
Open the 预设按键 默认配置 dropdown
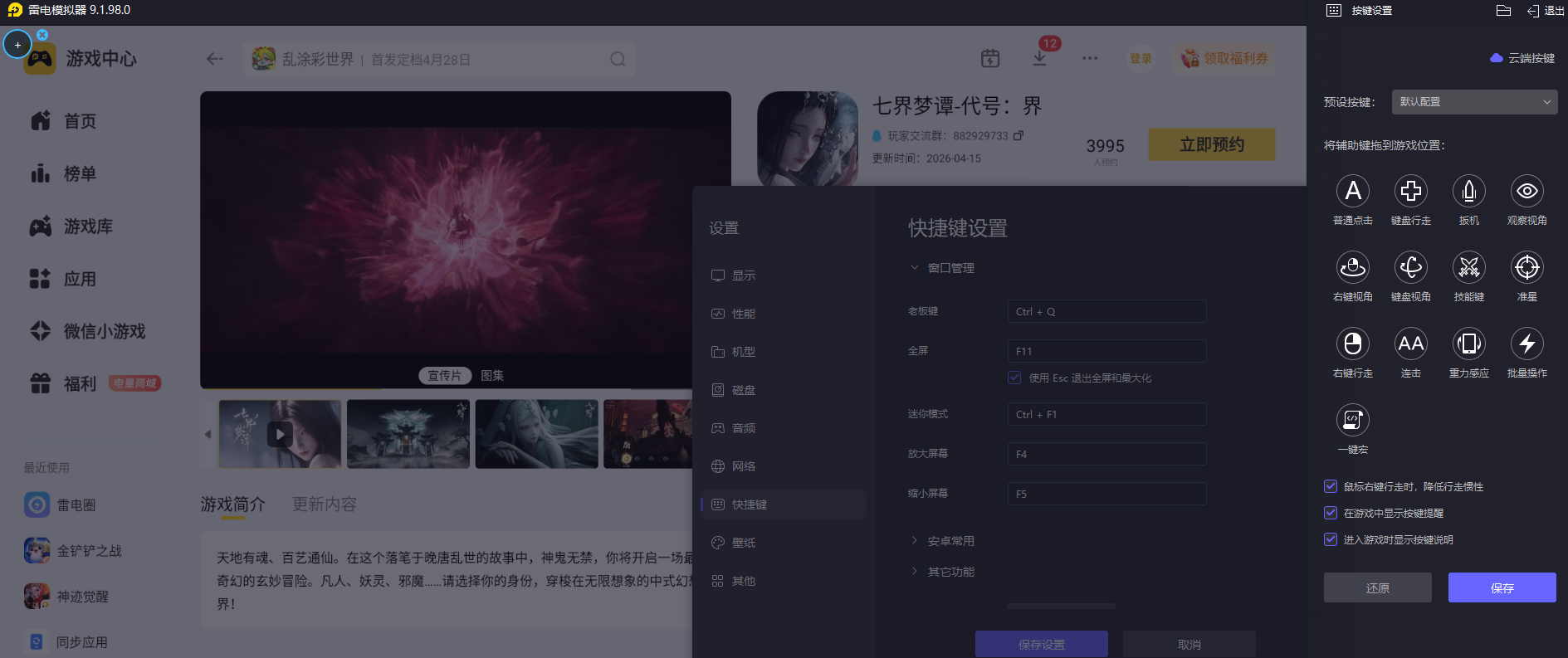click(x=1474, y=102)
